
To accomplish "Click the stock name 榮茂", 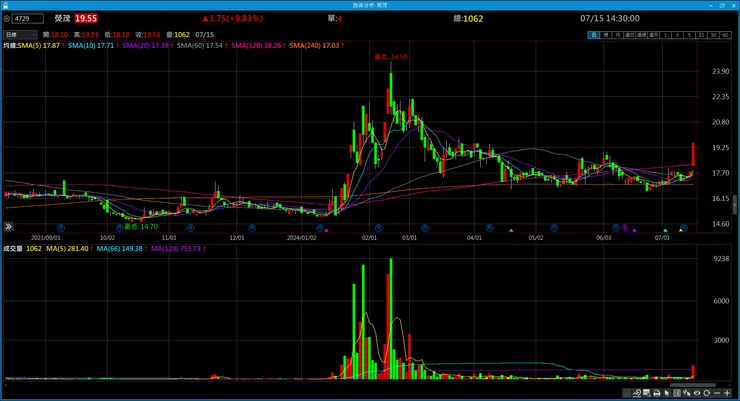I will [62, 18].
